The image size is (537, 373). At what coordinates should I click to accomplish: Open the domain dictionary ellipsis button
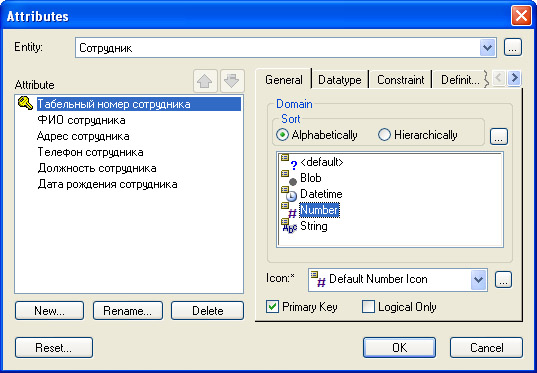(x=499, y=136)
